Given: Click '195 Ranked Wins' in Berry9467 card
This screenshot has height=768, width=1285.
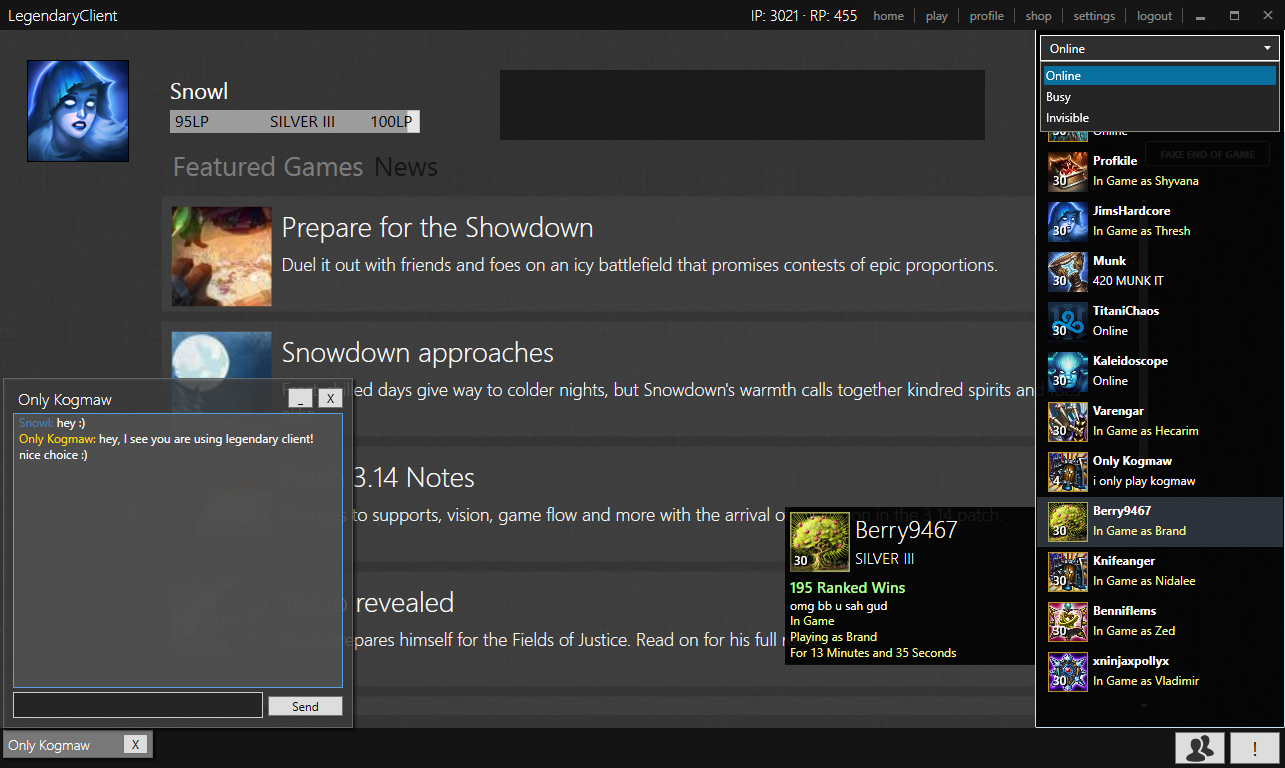Looking at the screenshot, I should [x=847, y=588].
